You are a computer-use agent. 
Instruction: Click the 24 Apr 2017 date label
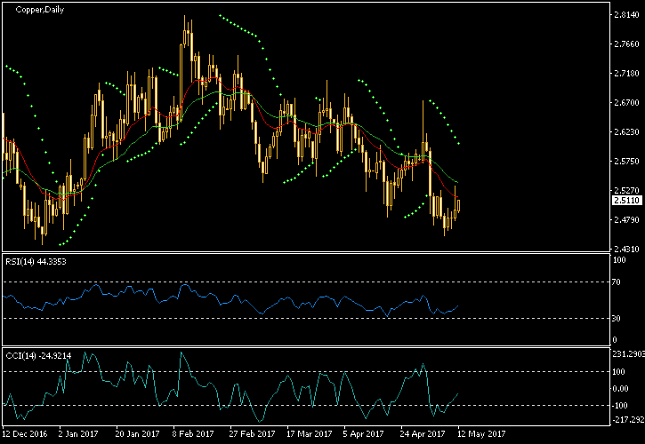423,434
